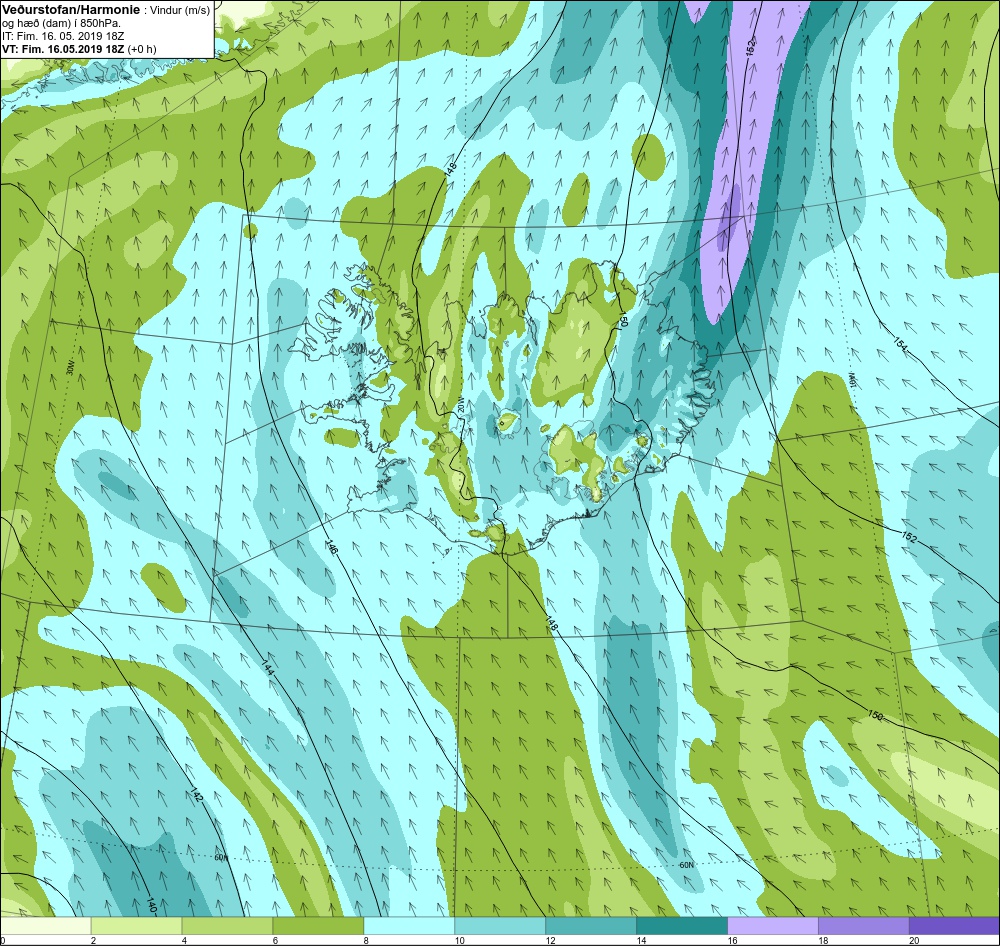1000x946 pixels.
Task: Select the 18–20 m/s medium purple legend swatch
Action: (x=864, y=926)
